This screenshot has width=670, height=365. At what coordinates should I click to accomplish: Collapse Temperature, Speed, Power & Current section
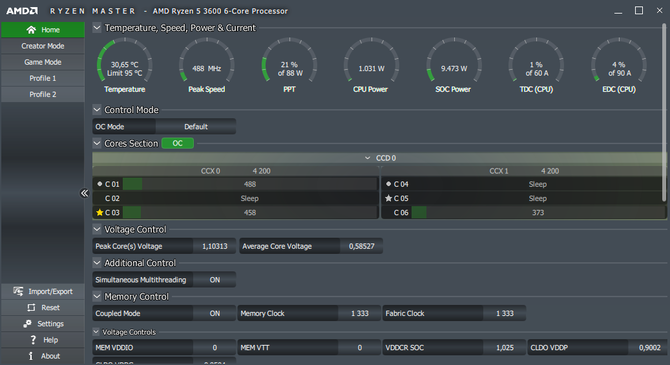97,28
